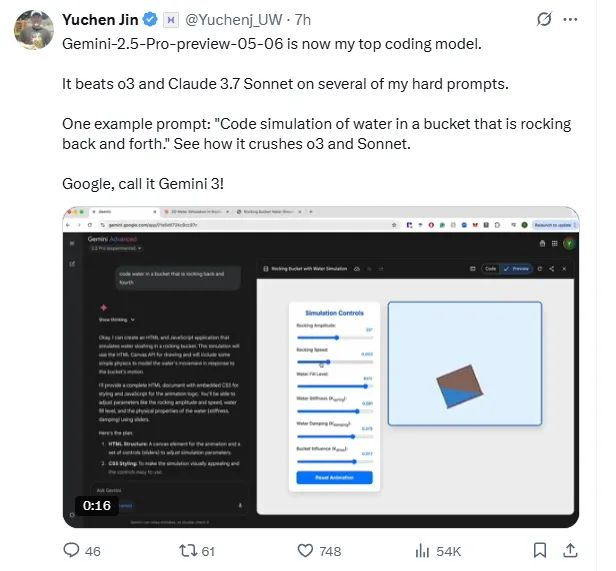Screen dimensions: 616x571
Task: Open the @Yuchenj_UW handle link
Action: [x=228, y=20]
